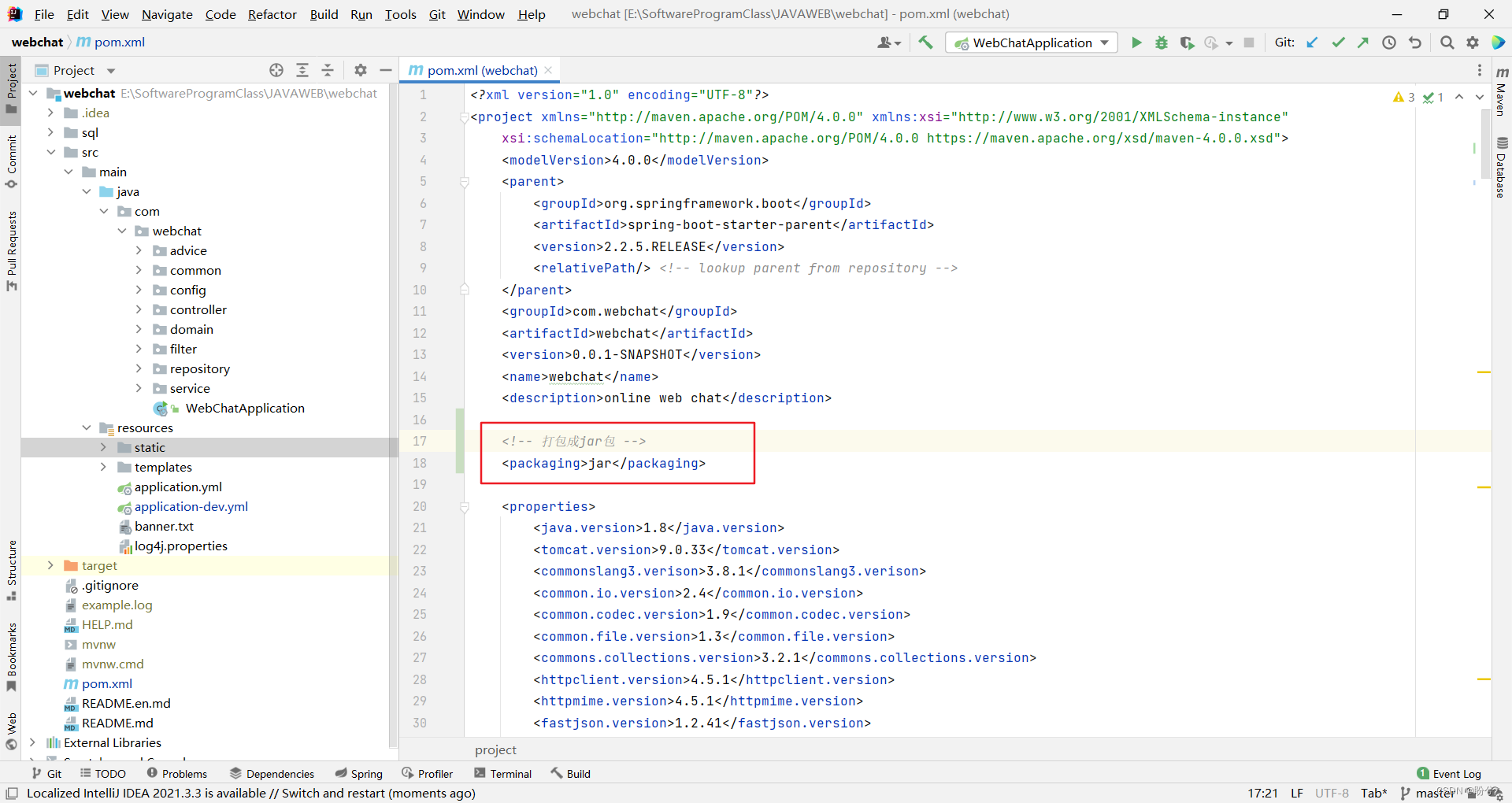Open the Problems tool tab
This screenshot has height=803, width=1512.
(177, 774)
